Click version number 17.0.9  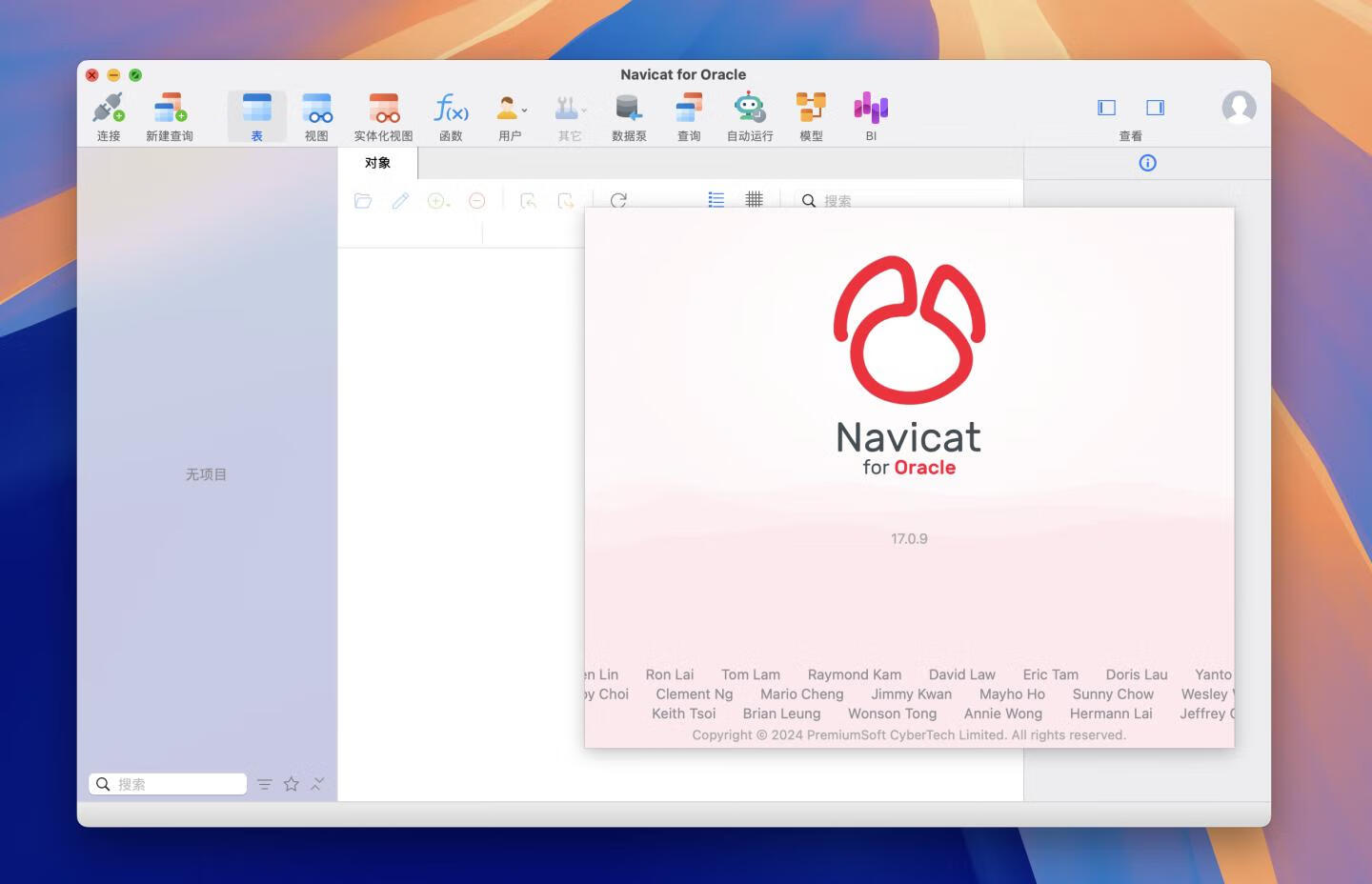(909, 538)
